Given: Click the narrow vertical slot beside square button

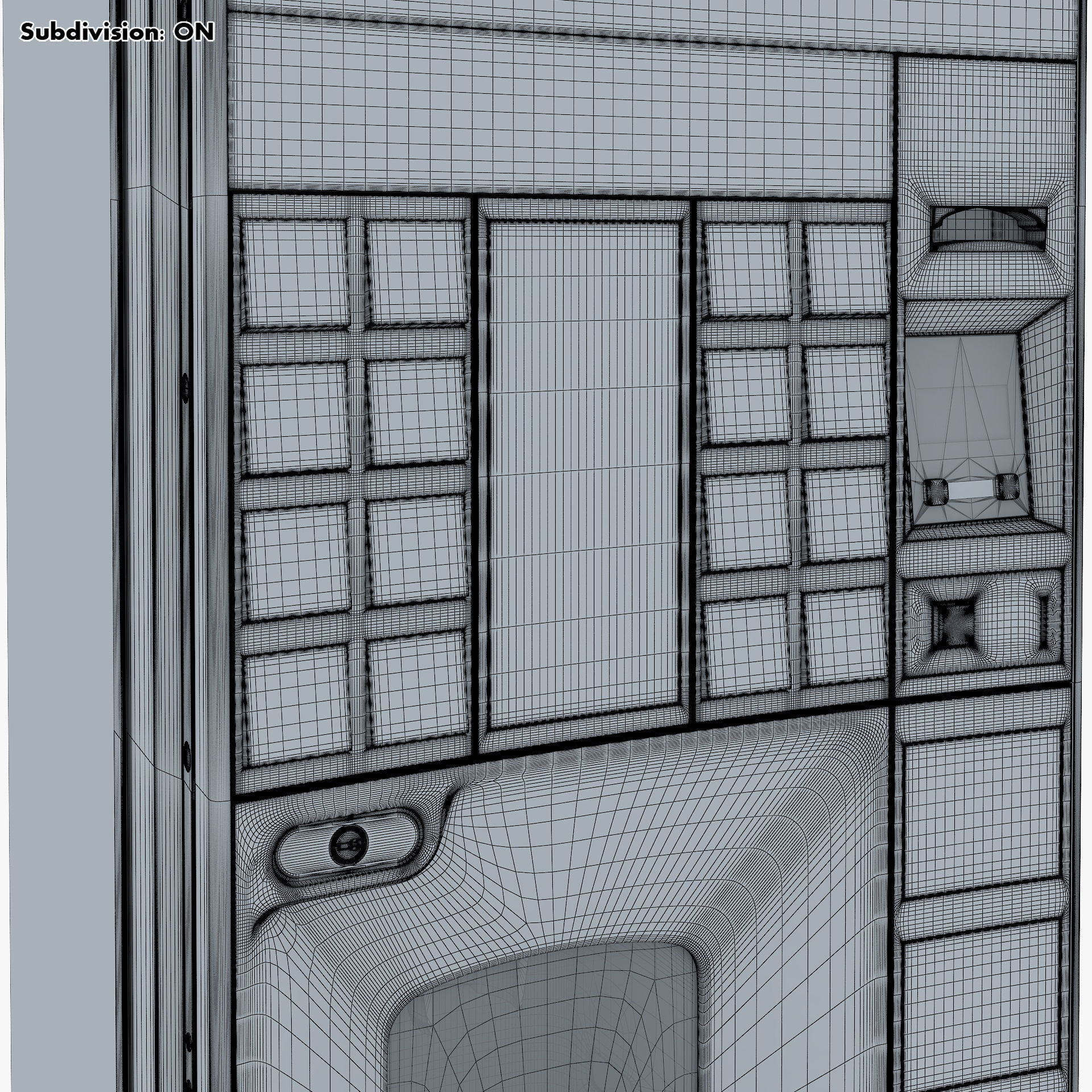Looking at the screenshot, I should [1043, 622].
